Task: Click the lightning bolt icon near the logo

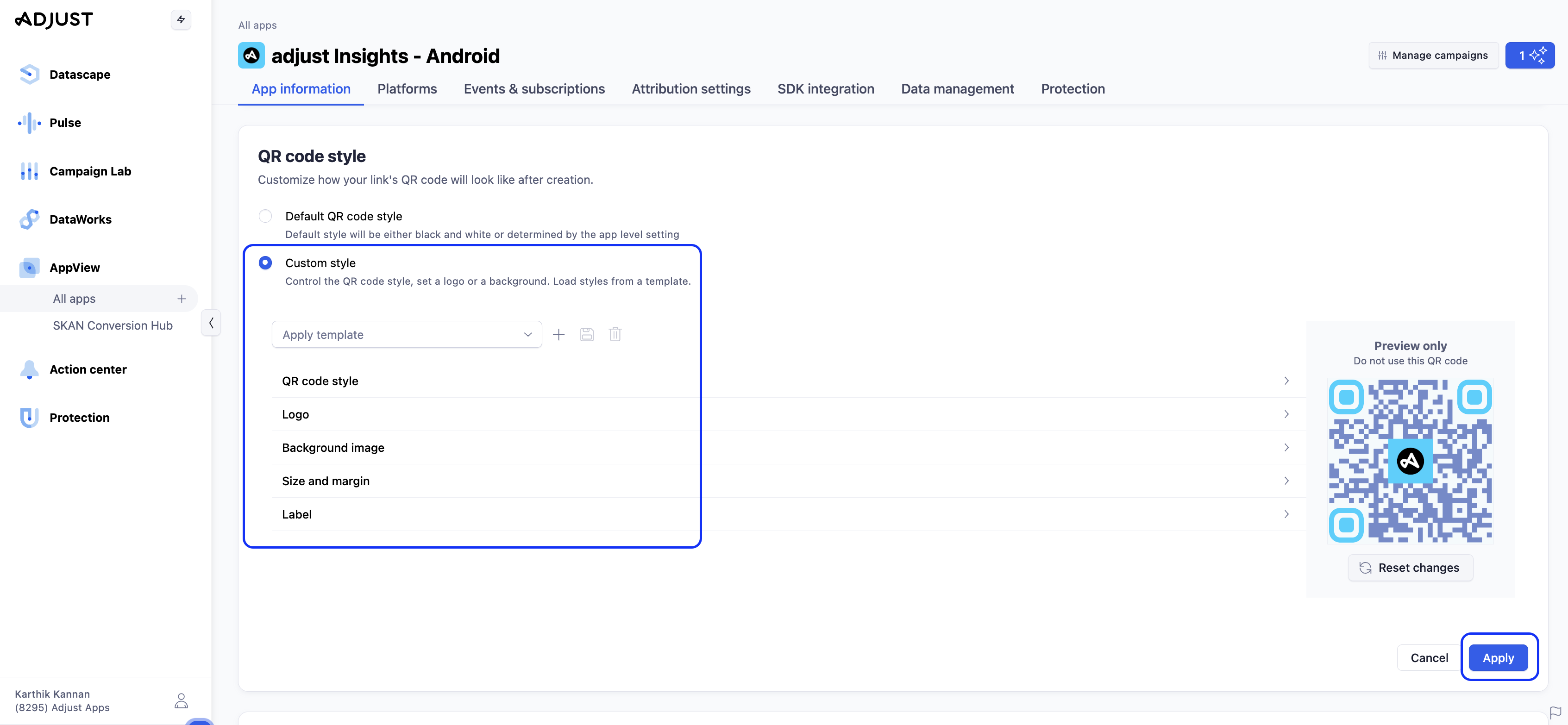Action: pos(181,19)
